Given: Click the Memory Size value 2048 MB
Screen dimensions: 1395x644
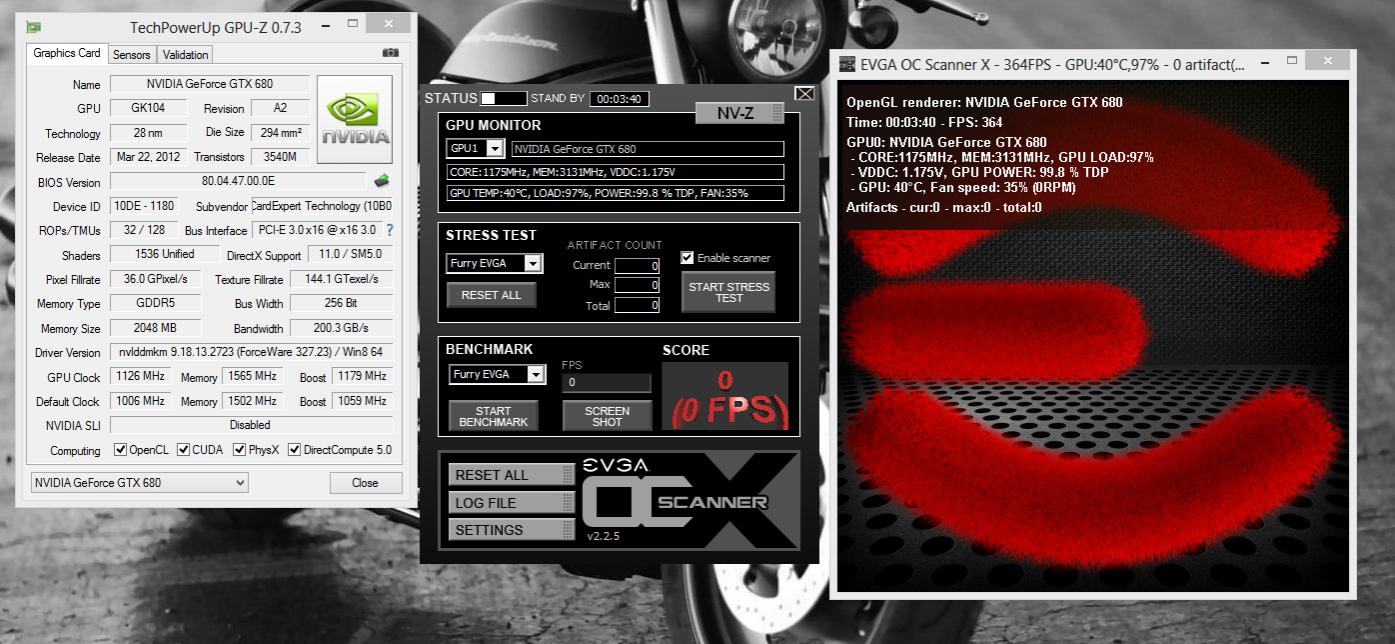Looking at the screenshot, I should (x=155, y=328).
